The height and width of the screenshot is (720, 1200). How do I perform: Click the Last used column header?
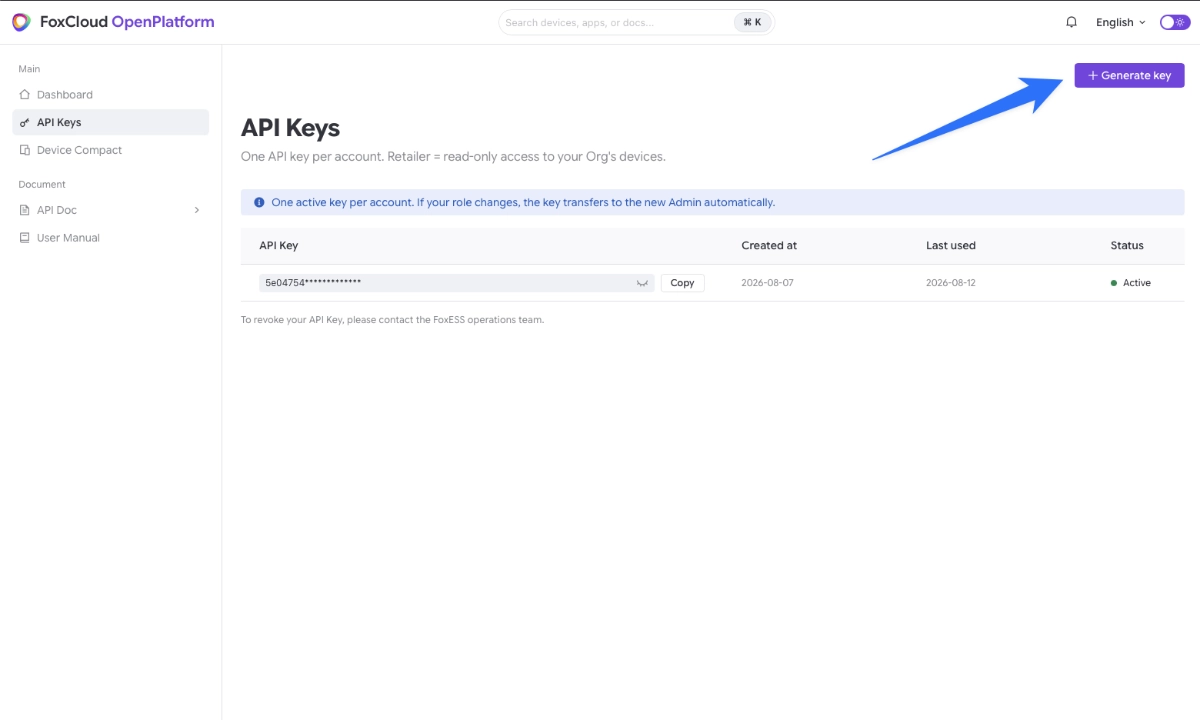[x=951, y=245]
